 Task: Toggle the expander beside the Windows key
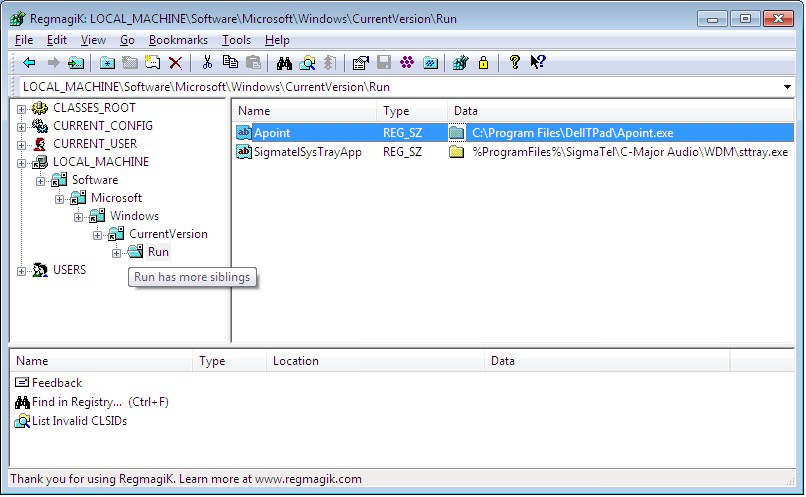click(78, 217)
